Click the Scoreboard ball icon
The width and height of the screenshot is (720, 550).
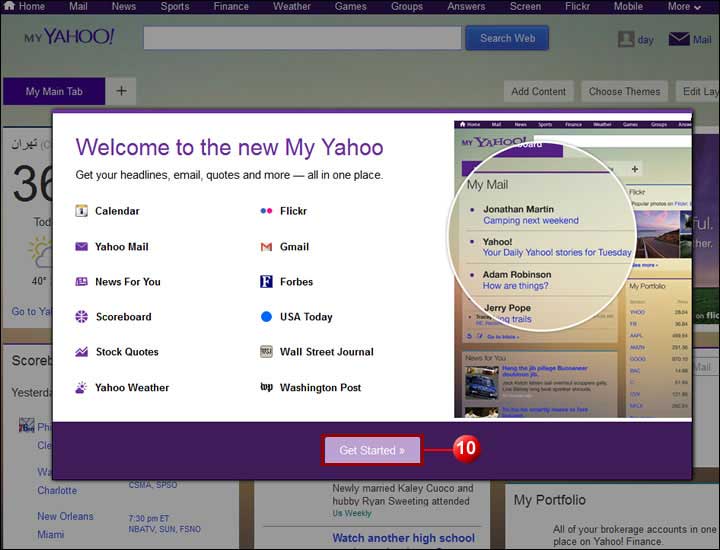pyautogui.click(x=81, y=316)
